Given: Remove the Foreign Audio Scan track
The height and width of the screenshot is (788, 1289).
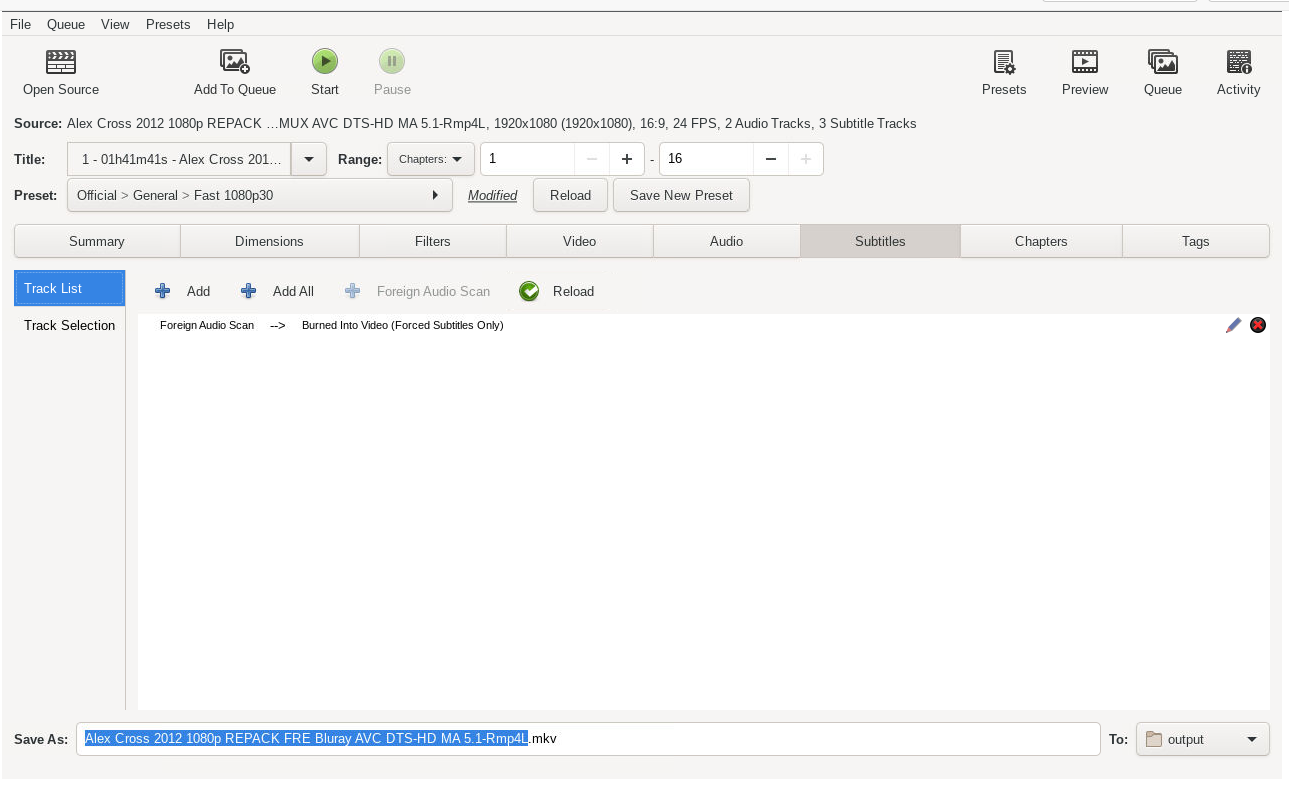Looking at the screenshot, I should tap(1257, 325).
